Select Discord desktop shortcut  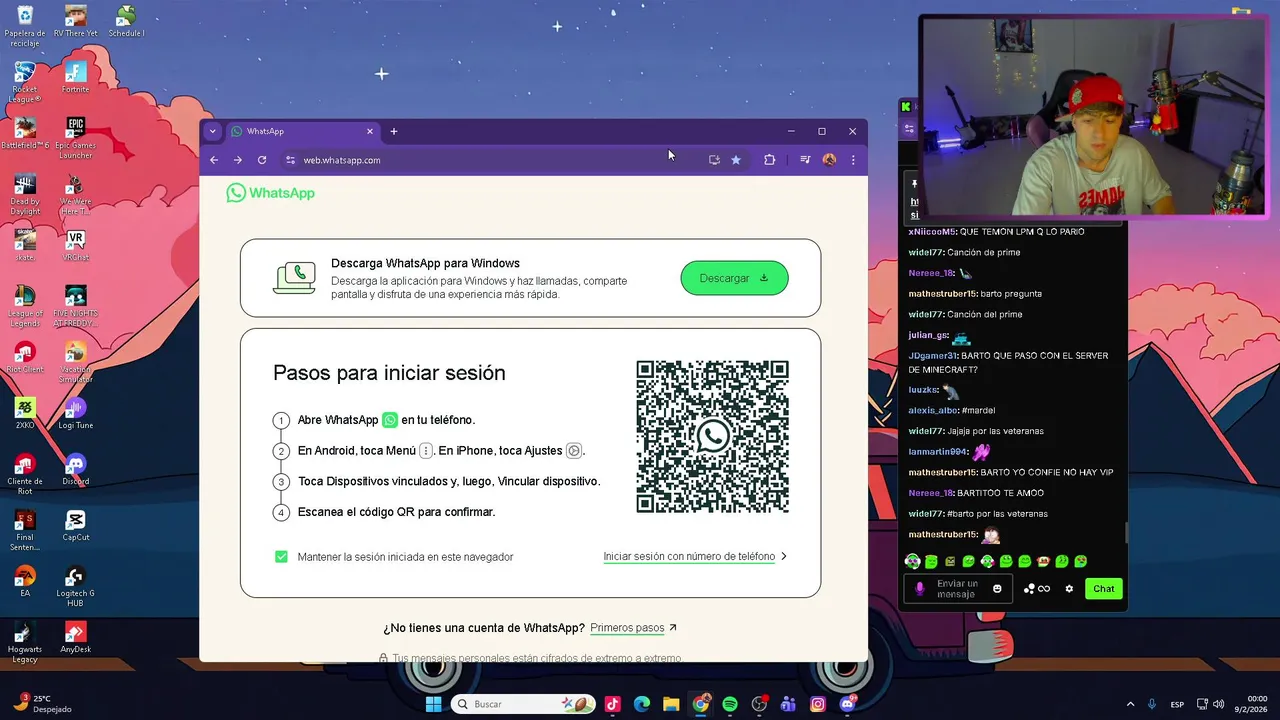(75, 470)
